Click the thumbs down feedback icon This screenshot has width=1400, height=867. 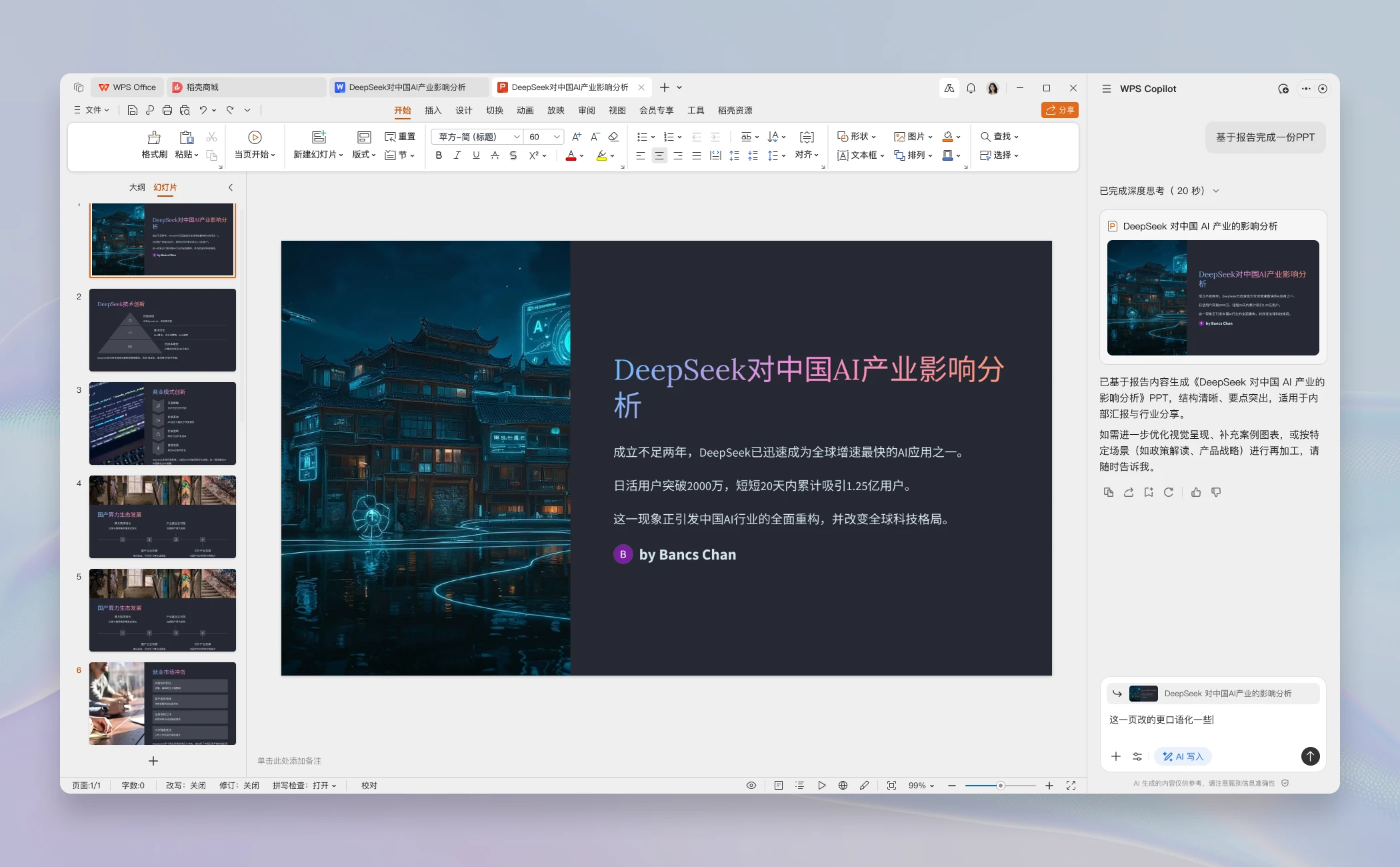click(x=1216, y=492)
